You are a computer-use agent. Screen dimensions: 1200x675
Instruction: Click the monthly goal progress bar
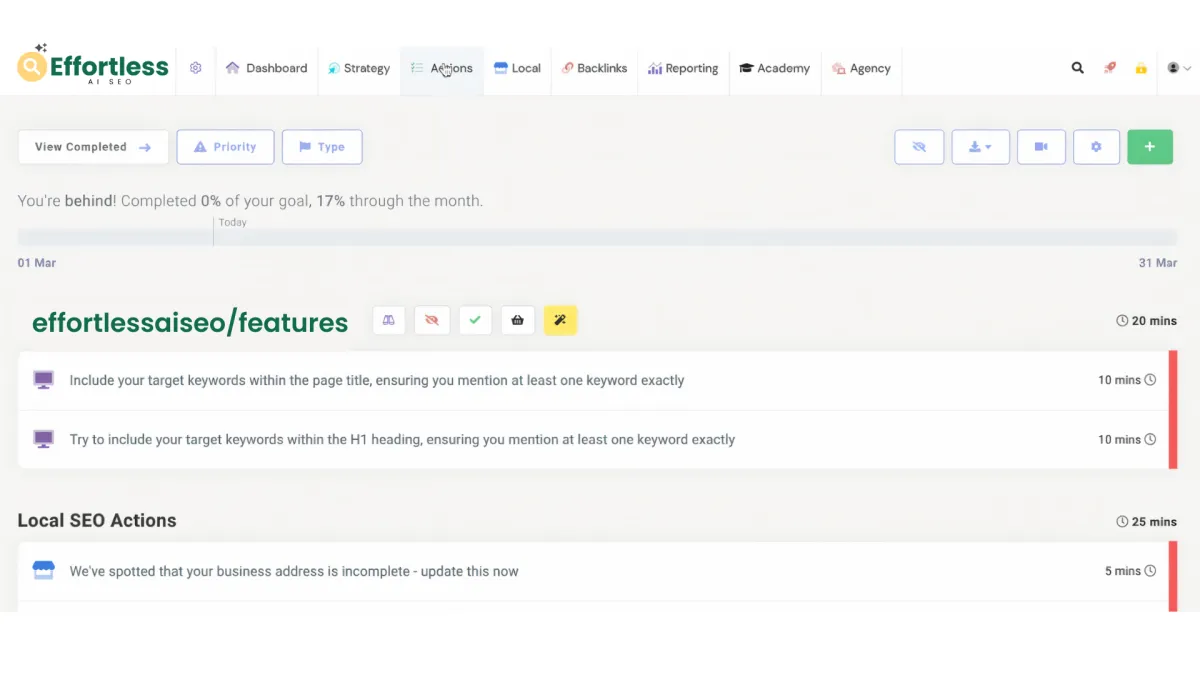(597, 237)
